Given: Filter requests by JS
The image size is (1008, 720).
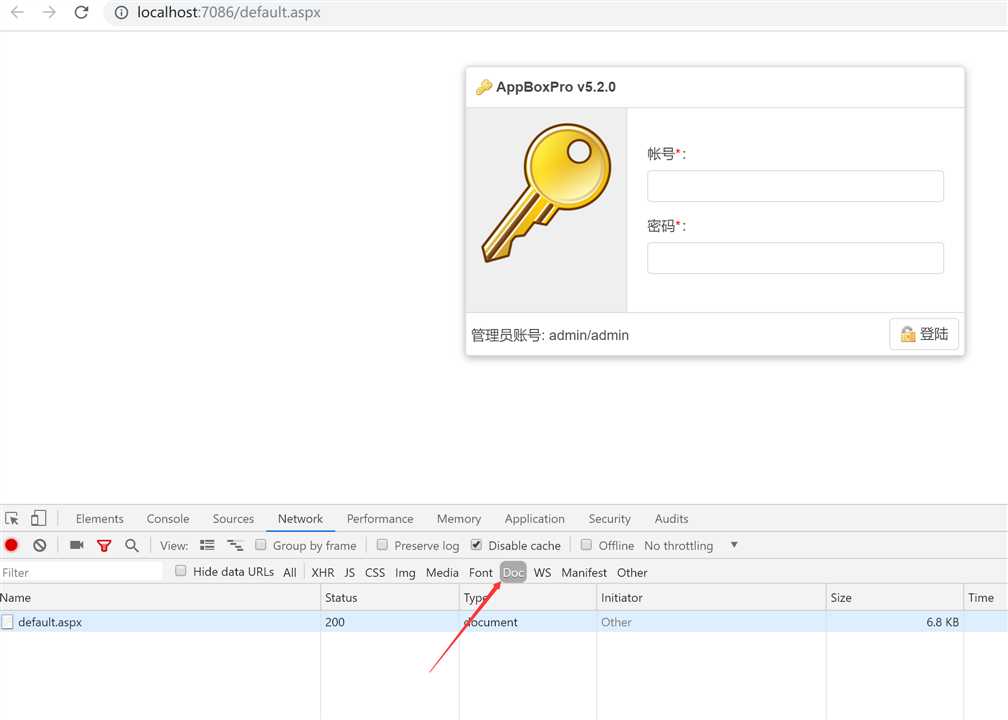Looking at the screenshot, I should click(349, 572).
